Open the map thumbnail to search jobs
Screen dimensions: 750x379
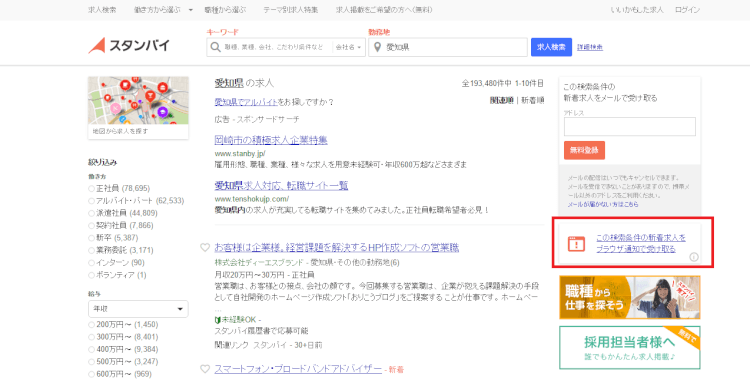(138, 108)
